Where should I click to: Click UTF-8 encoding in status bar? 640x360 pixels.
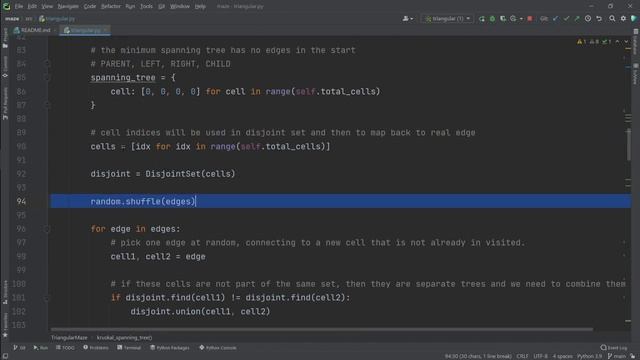click(540, 356)
